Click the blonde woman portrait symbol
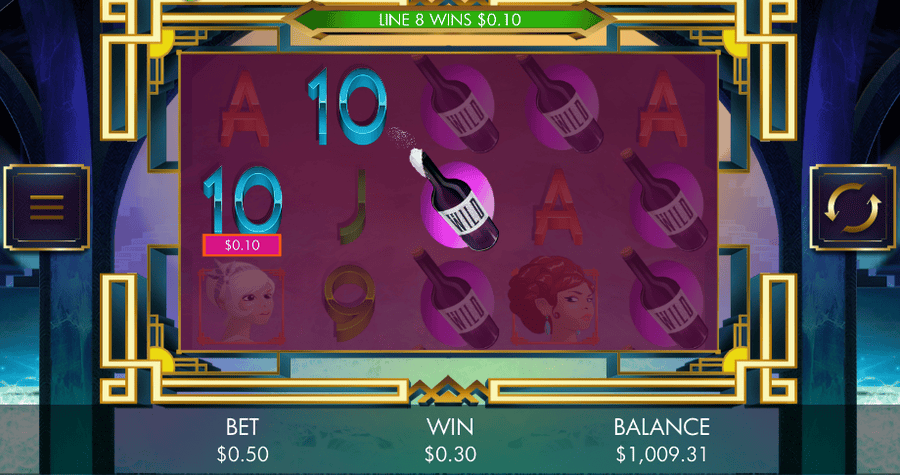Viewport: 900px width, 475px height. (242, 302)
